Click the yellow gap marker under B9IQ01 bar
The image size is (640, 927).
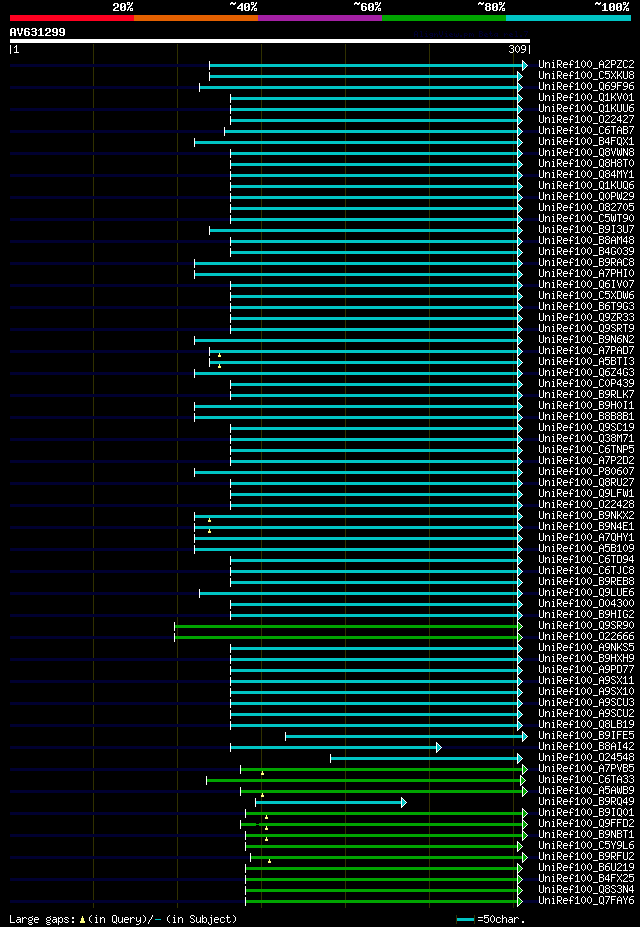(x=267, y=817)
